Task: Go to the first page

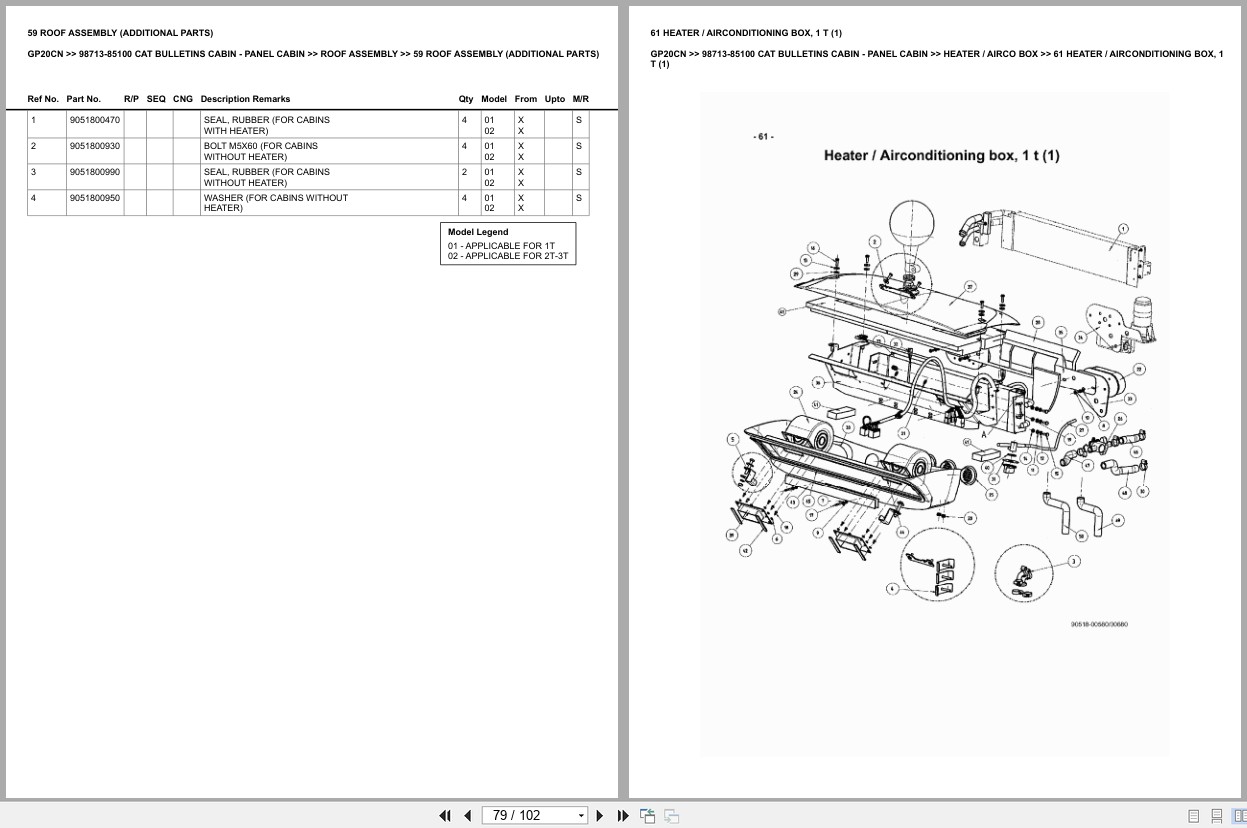Action: click(445, 816)
